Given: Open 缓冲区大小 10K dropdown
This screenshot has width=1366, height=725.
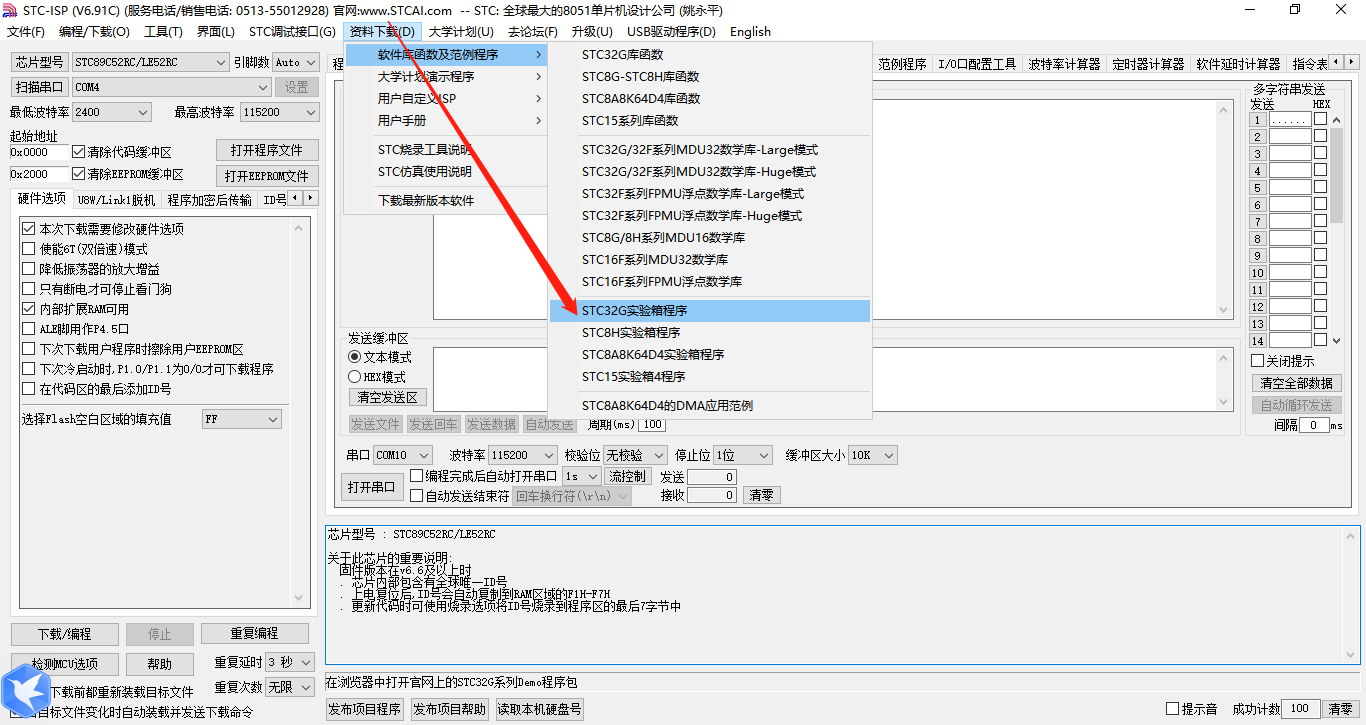Looking at the screenshot, I should [872, 455].
